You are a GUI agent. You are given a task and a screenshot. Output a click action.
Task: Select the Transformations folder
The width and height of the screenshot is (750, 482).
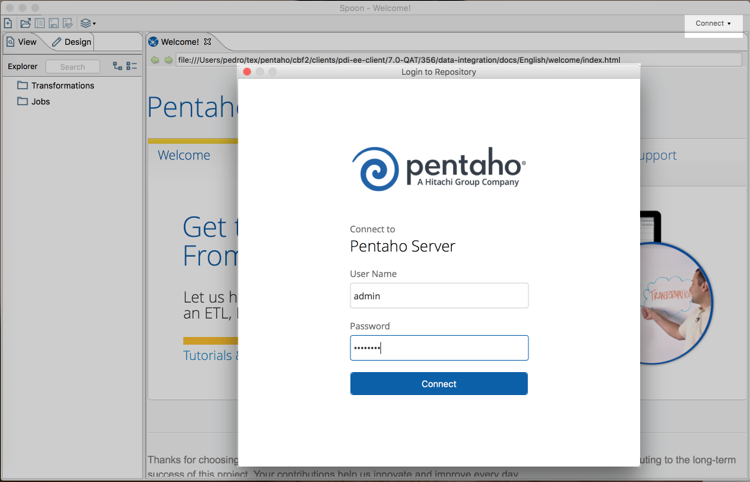(x=56, y=86)
